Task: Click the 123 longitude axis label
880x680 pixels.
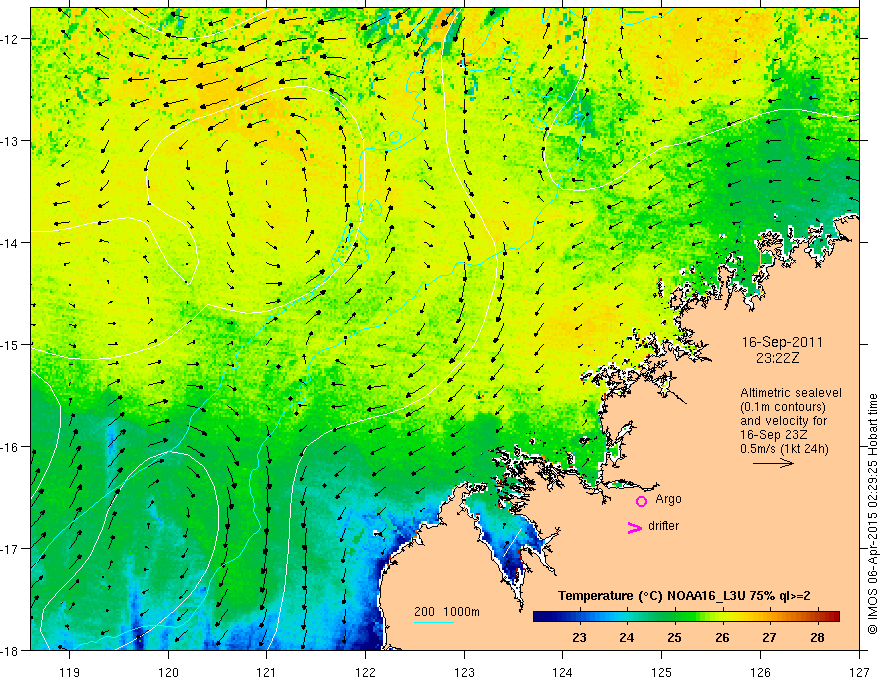Action: 464,672
